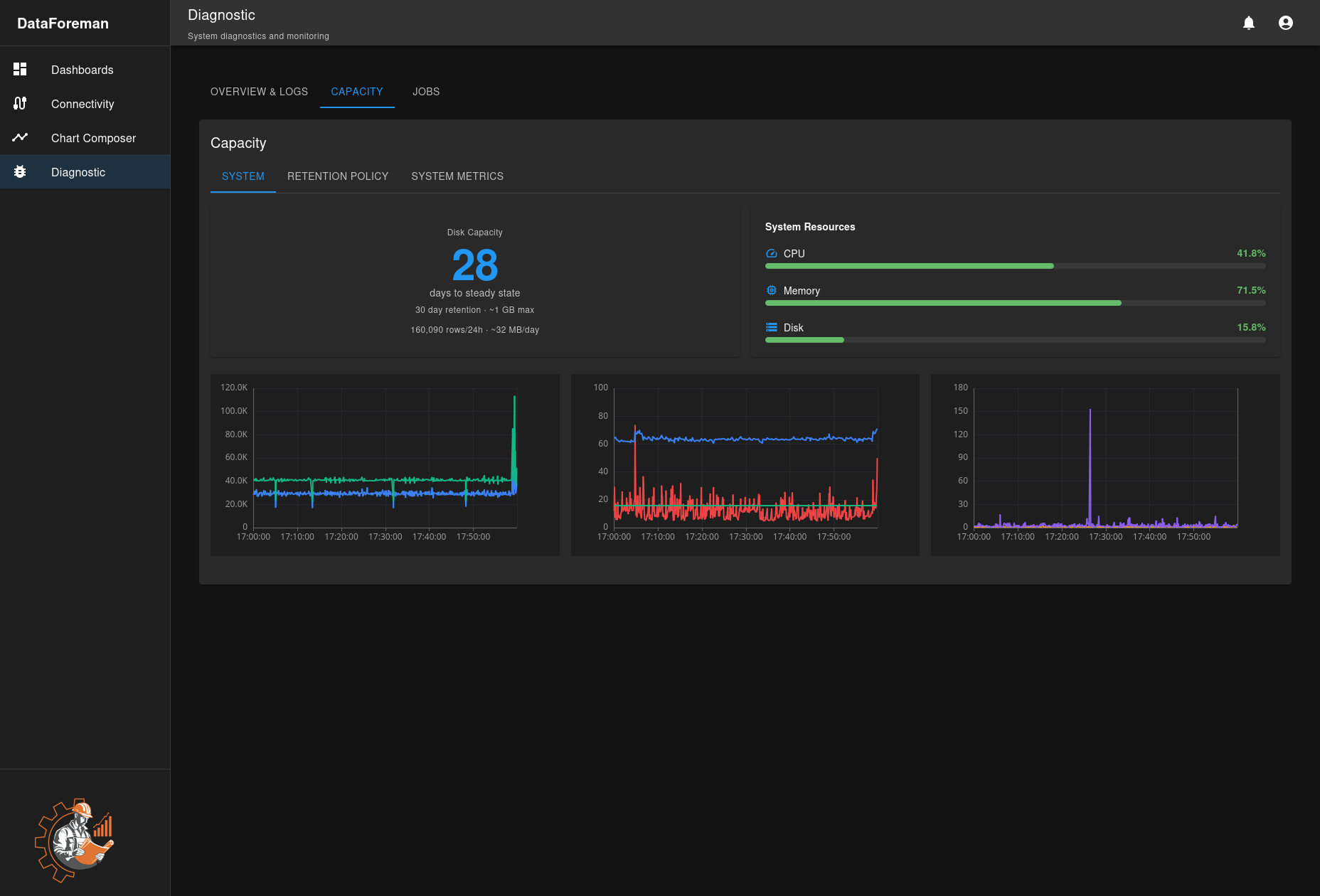Open the SYSTEM METRICS sub-tab
Viewport: 1320px width, 896px height.
pyautogui.click(x=457, y=176)
